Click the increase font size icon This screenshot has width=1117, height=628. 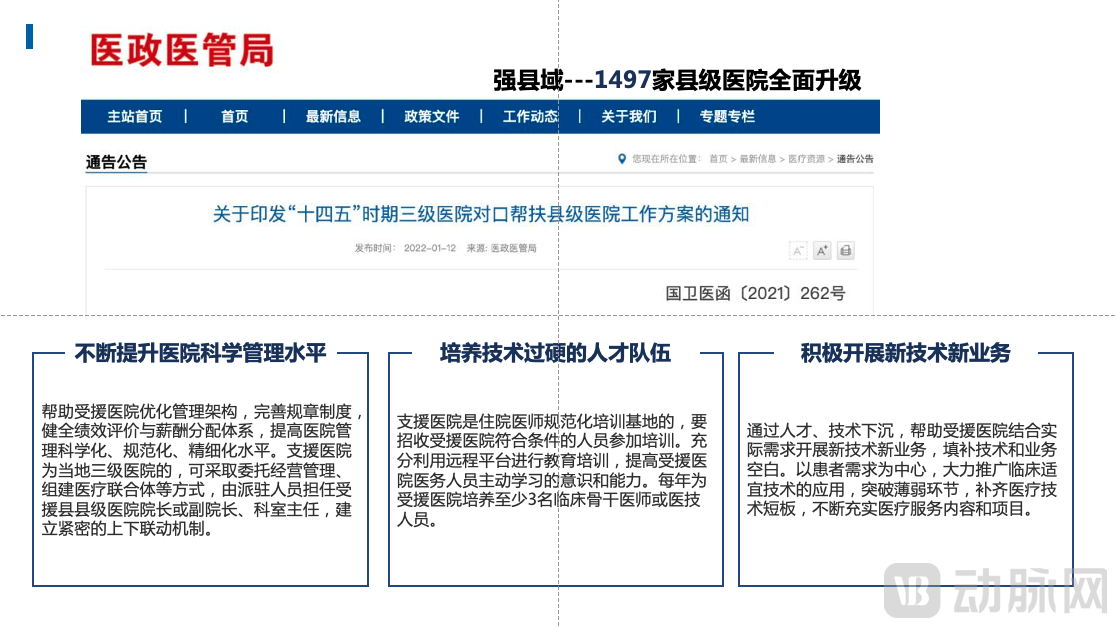click(822, 251)
